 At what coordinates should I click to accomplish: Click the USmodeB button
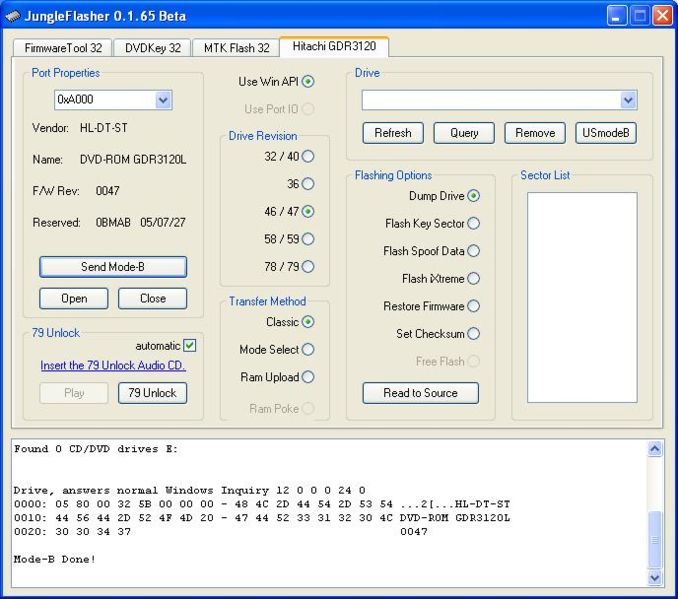point(606,133)
